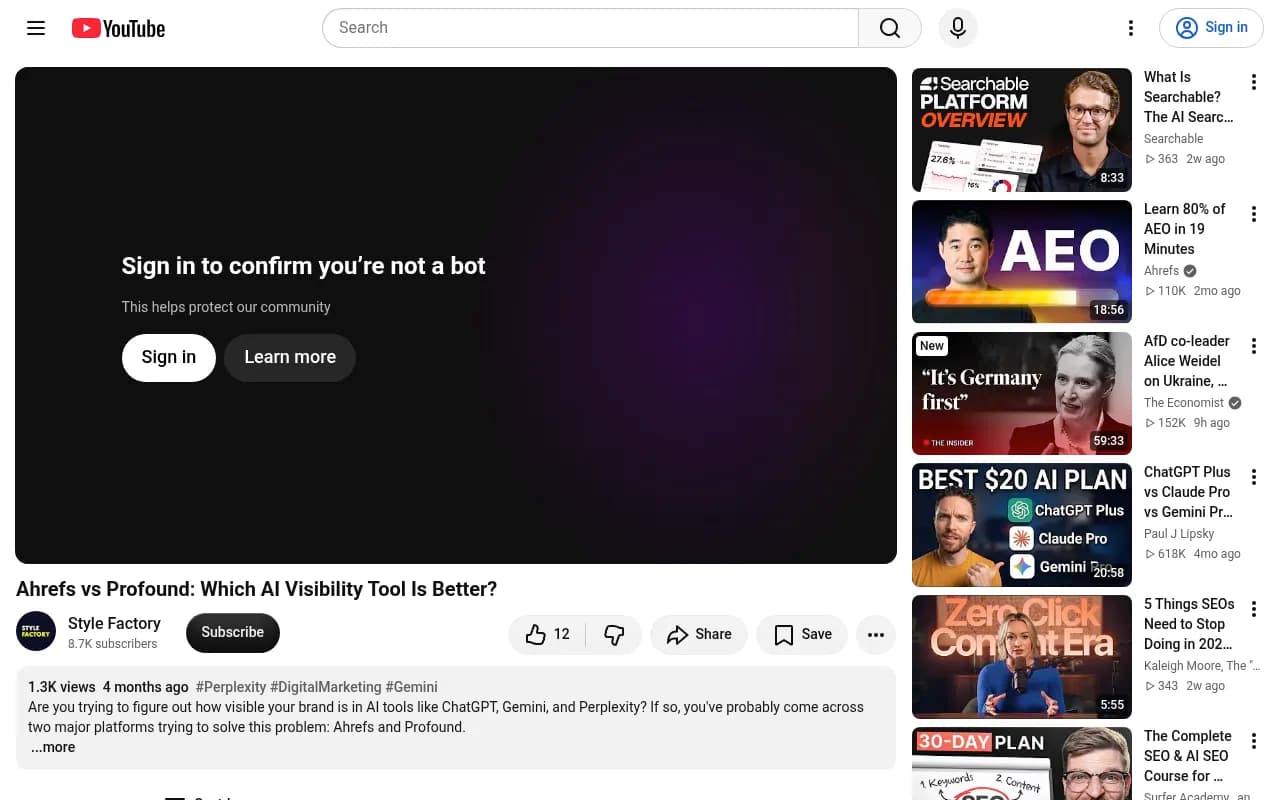
Task: Open The Economist channel name
Action: tap(1184, 403)
